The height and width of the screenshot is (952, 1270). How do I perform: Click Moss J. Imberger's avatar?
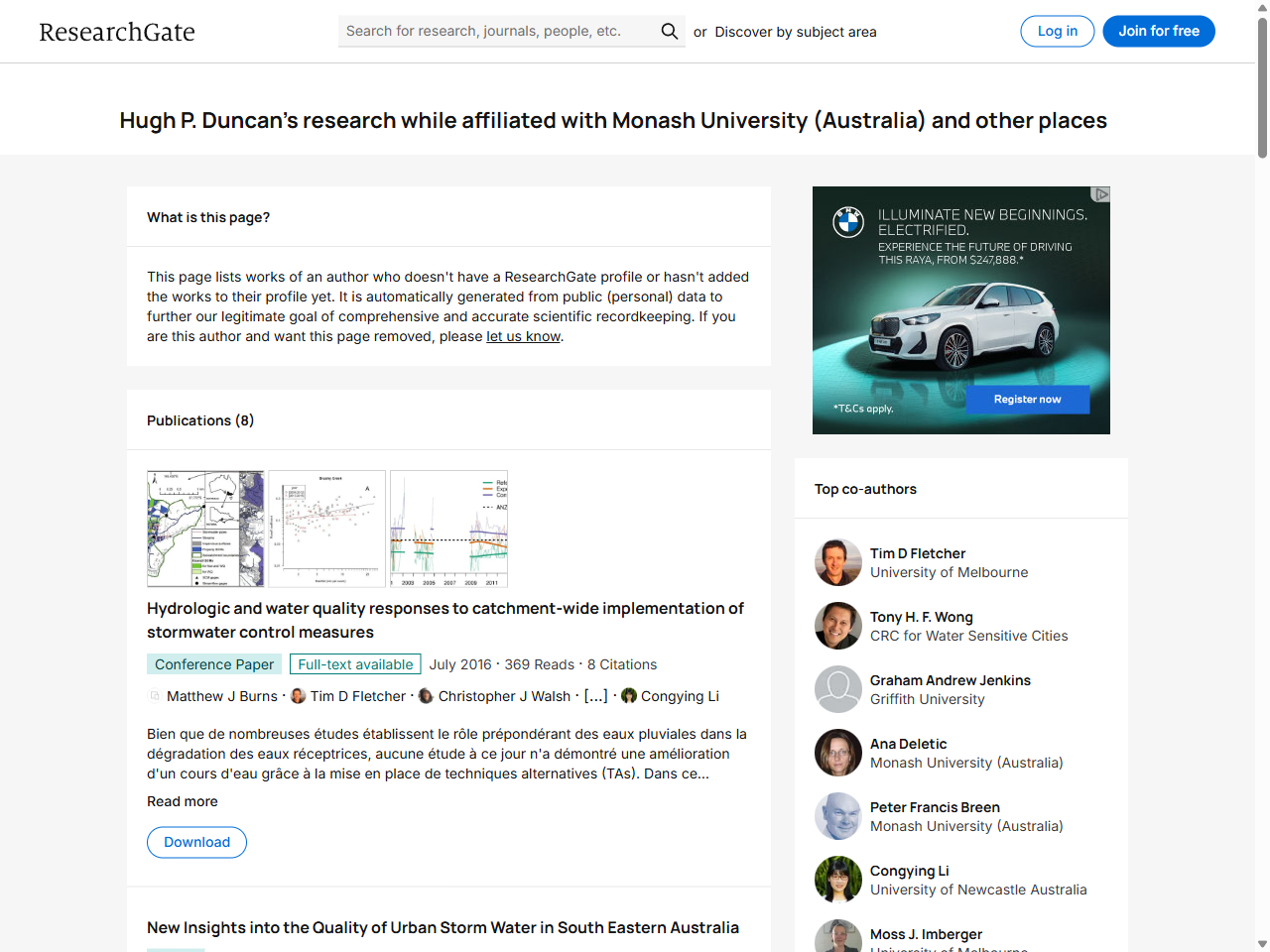(838, 937)
